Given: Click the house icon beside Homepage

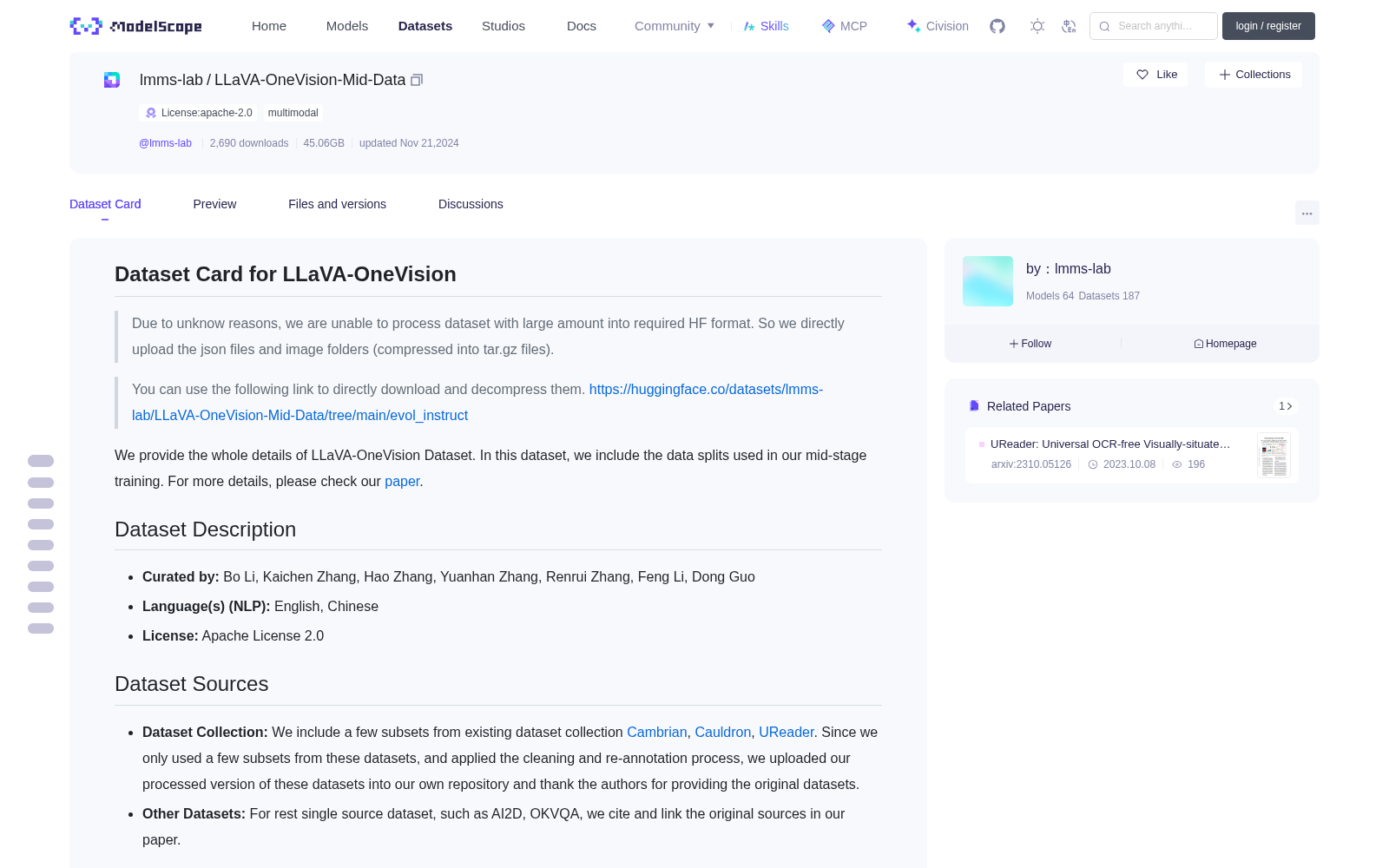Looking at the screenshot, I should tap(1199, 344).
